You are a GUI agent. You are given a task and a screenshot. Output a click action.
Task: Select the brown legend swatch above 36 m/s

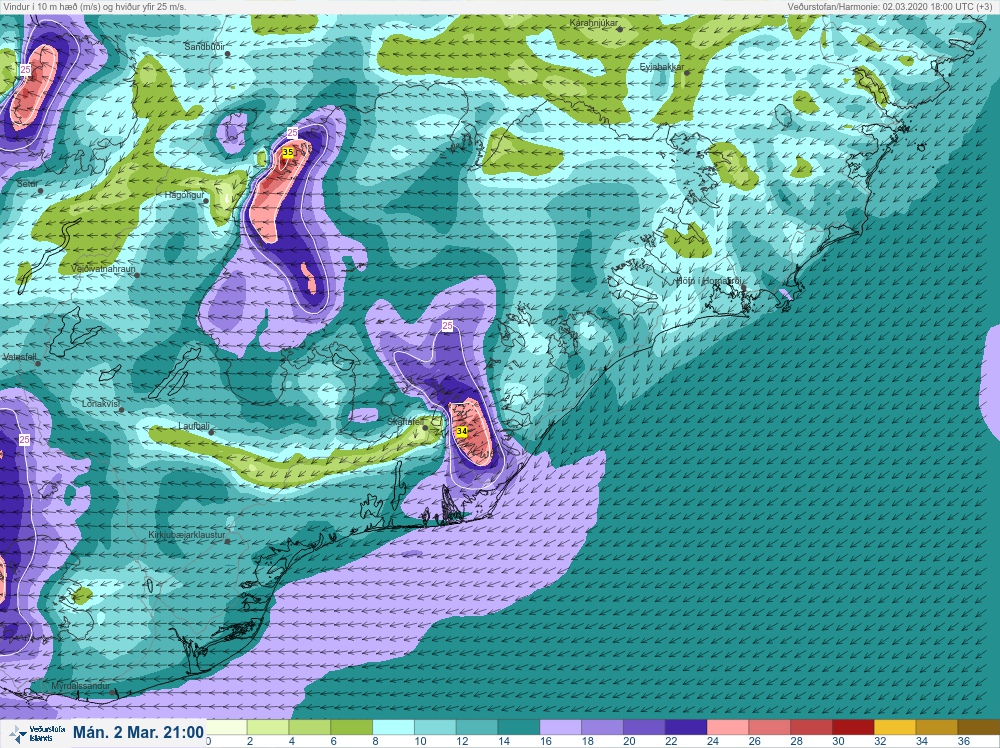click(979, 728)
